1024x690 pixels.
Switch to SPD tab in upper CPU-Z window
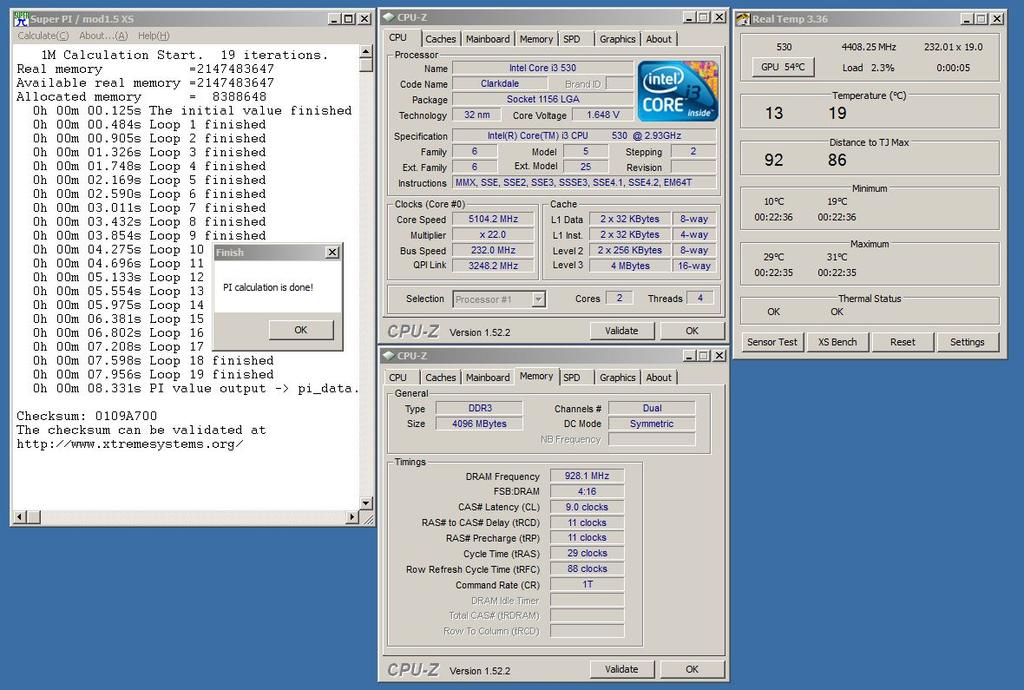572,39
